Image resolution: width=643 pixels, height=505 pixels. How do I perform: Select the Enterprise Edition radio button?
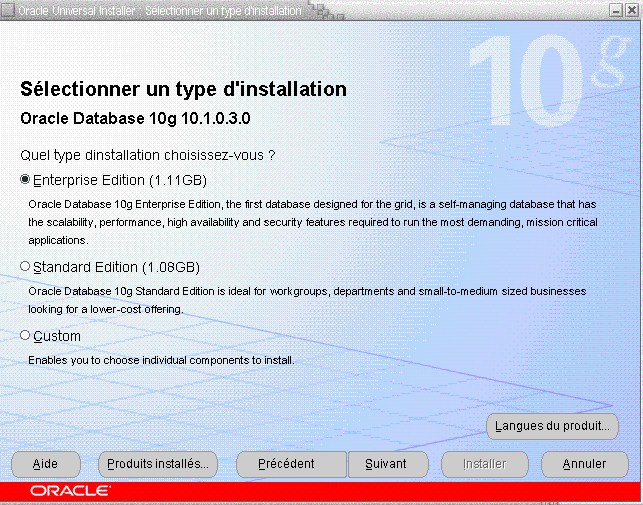(25, 180)
